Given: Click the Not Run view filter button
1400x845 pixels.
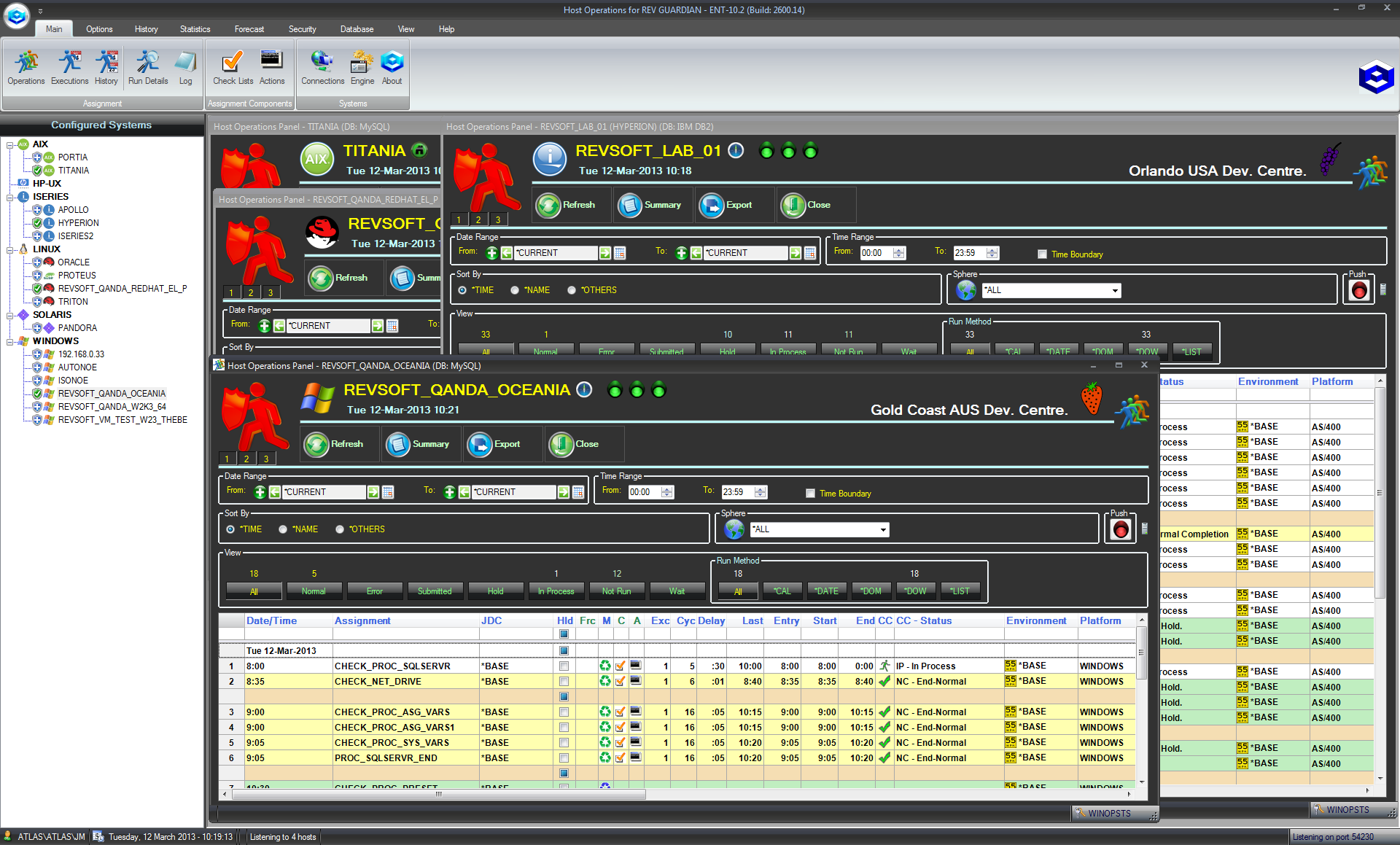Looking at the screenshot, I should pyautogui.click(x=616, y=591).
